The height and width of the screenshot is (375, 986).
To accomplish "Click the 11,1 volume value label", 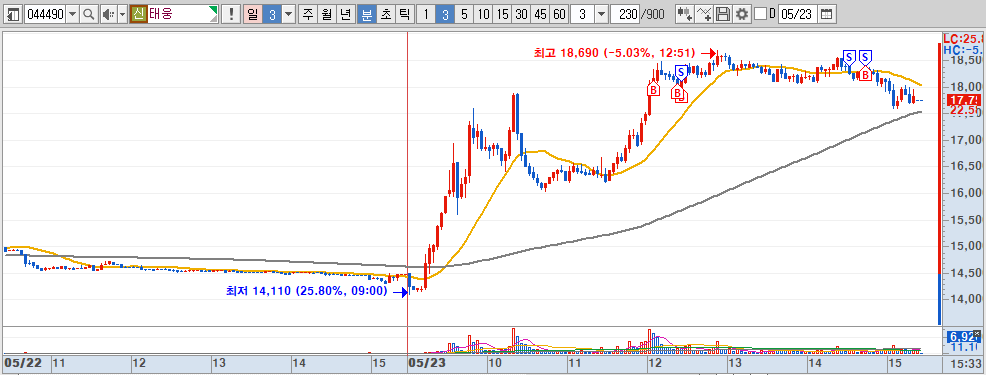I will coord(963,347).
